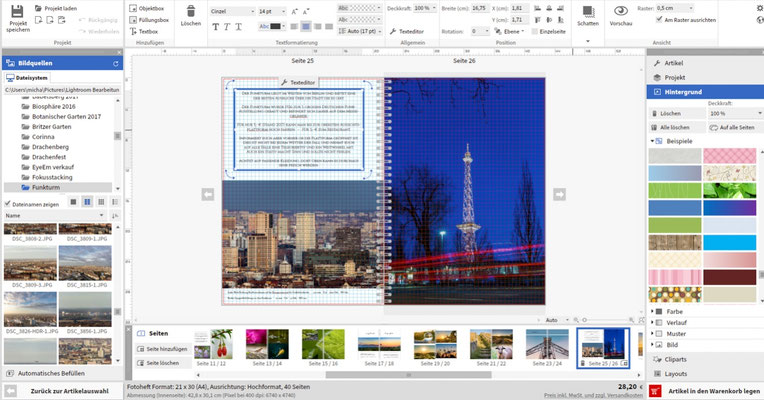Toggle italic text formatting
The image size is (764, 400).
pyautogui.click(x=227, y=27)
